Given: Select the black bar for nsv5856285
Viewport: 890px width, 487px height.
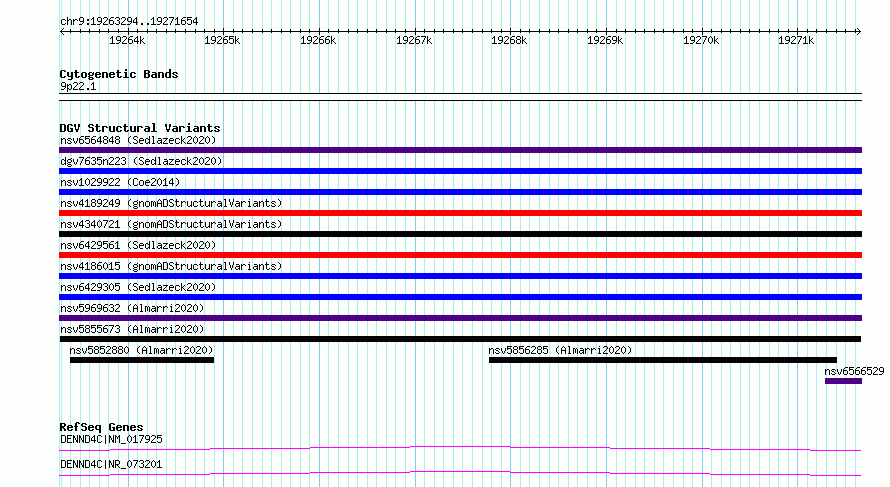Looking at the screenshot, I should pyautogui.click(x=663, y=360).
